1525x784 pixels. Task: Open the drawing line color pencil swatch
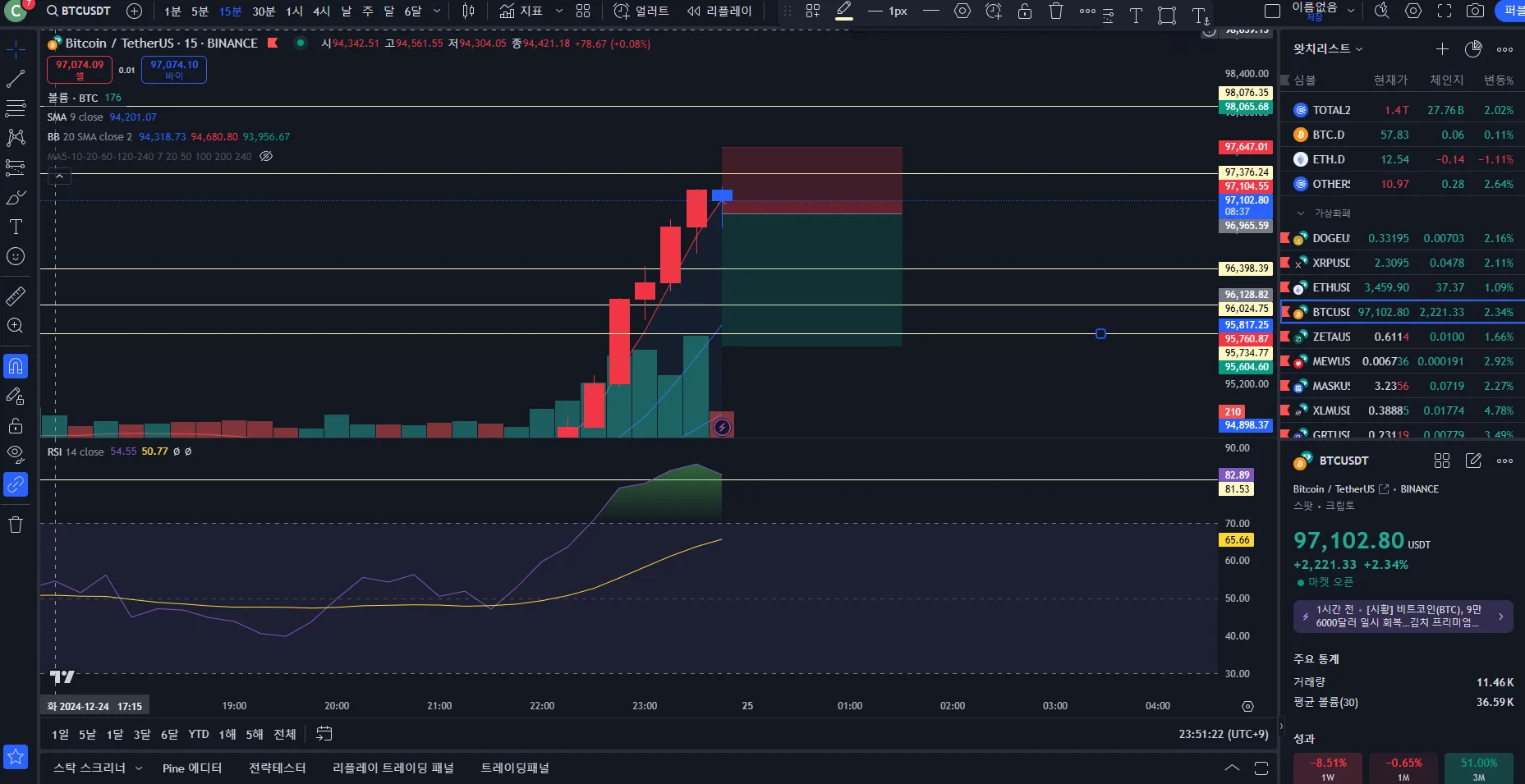click(844, 11)
